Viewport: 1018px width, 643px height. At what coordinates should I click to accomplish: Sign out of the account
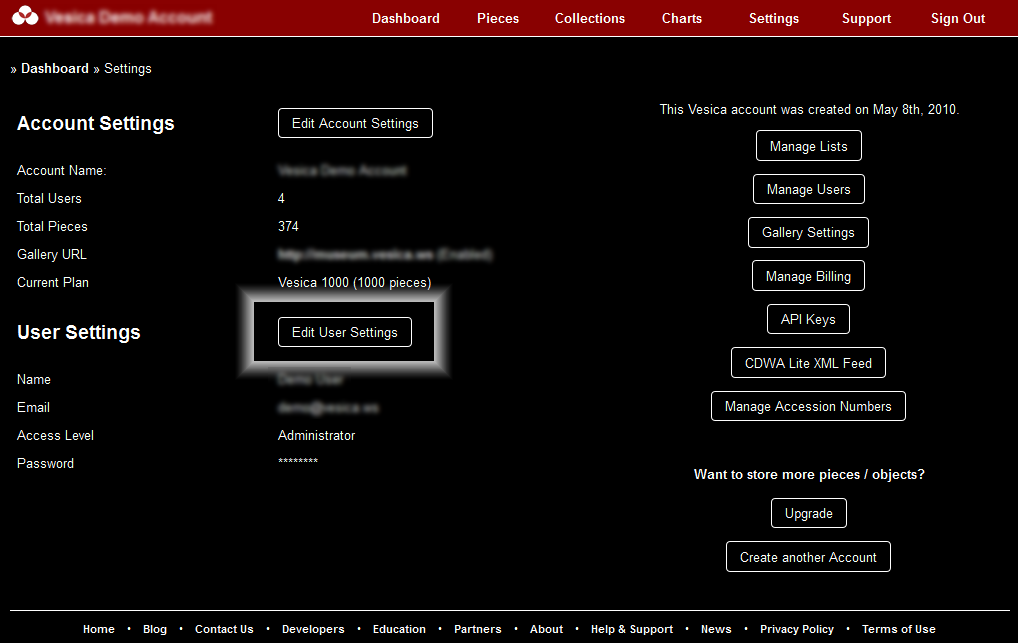[958, 18]
